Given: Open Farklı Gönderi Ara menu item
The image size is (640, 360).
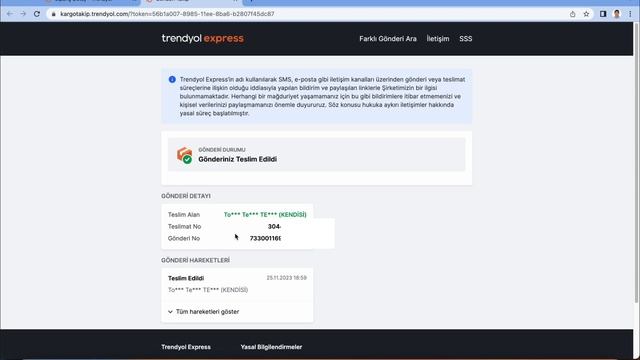Looking at the screenshot, I should click(388, 39).
